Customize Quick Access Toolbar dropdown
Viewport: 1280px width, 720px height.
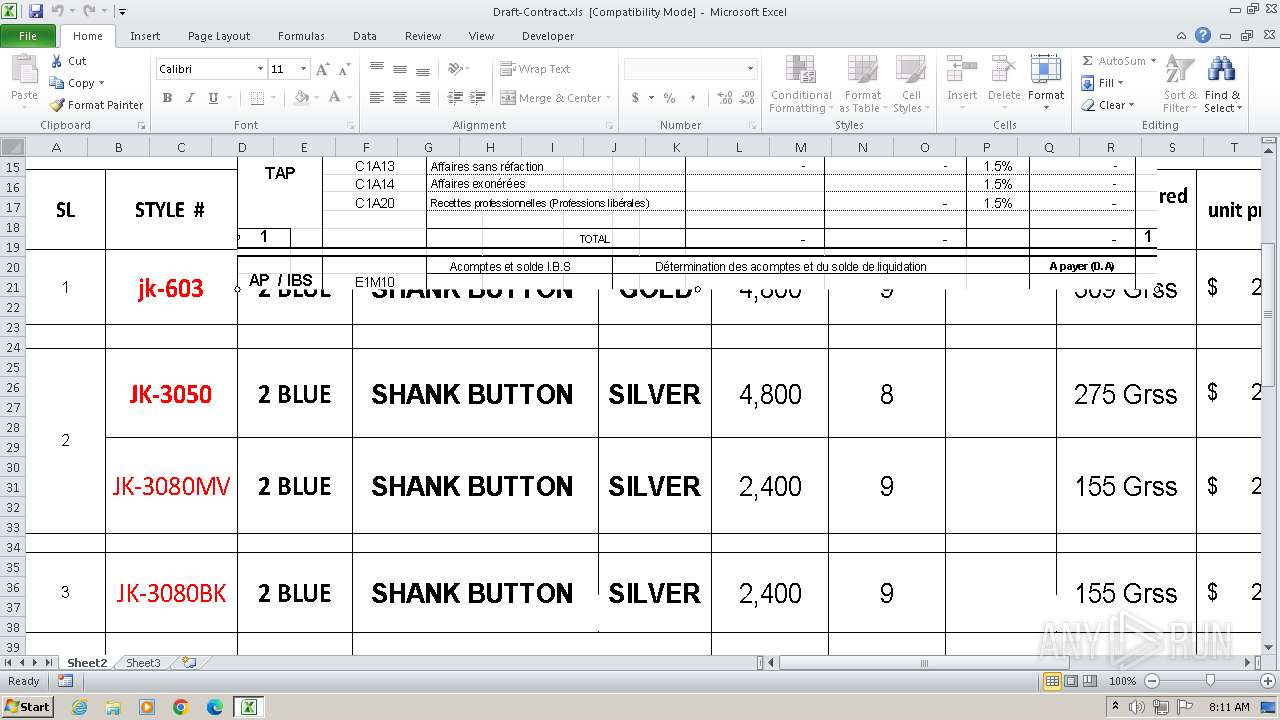tap(122, 12)
